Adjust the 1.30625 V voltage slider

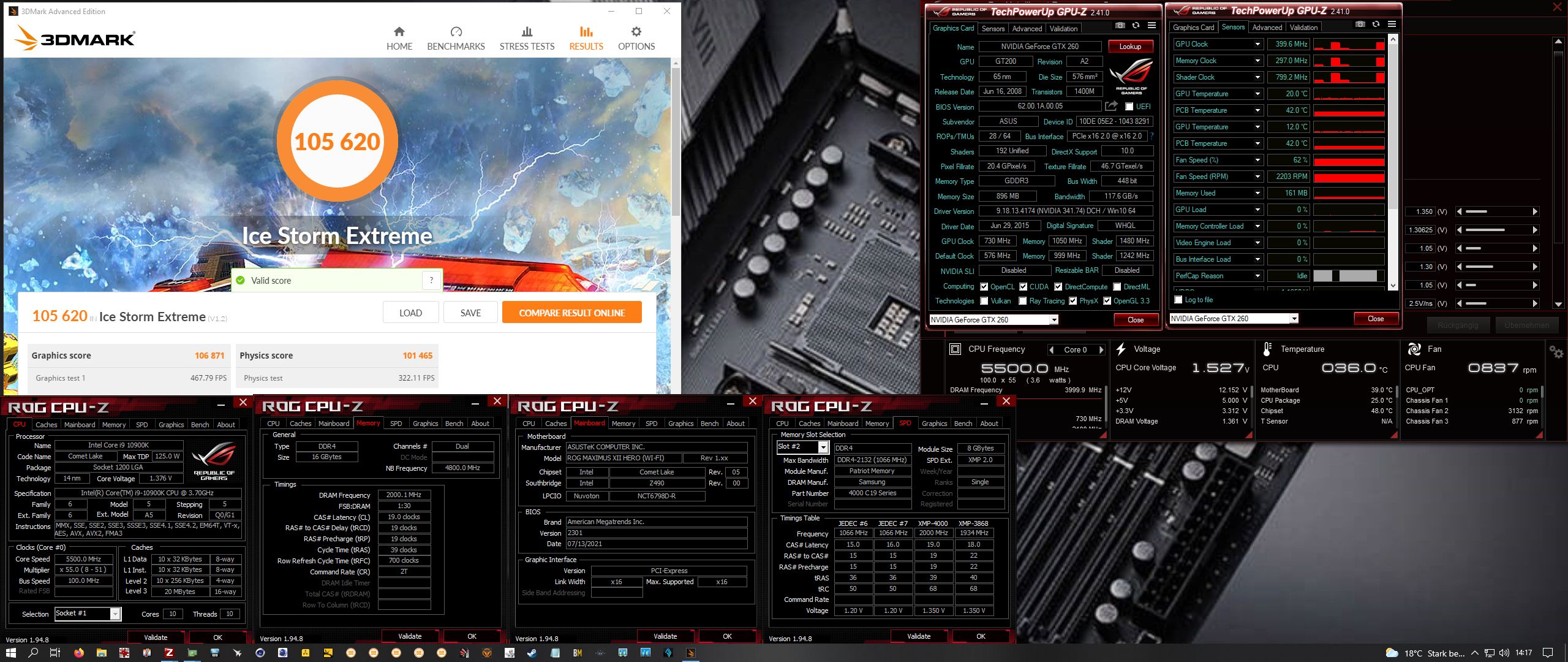1497,230
